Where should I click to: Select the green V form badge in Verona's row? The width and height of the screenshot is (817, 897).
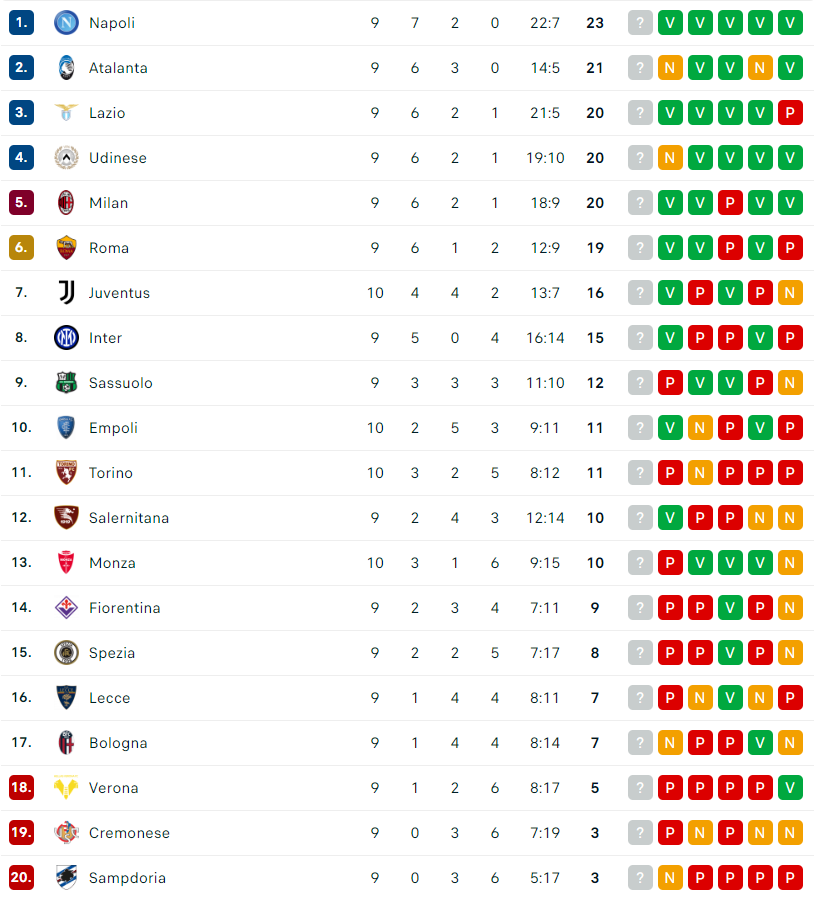pos(790,788)
